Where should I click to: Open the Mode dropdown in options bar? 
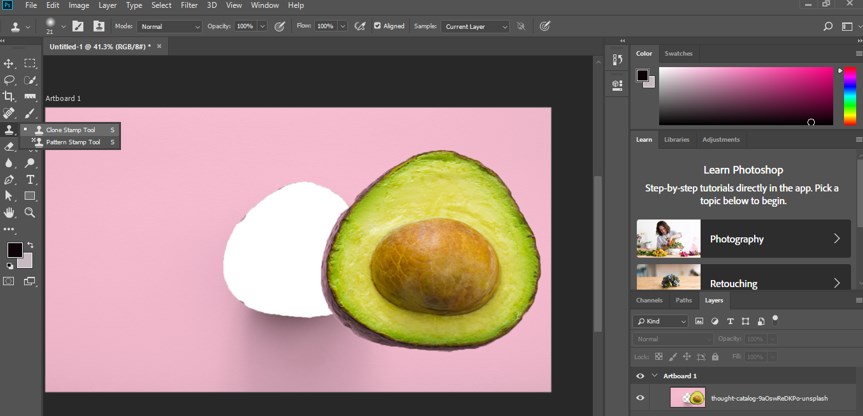(x=169, y=27)
